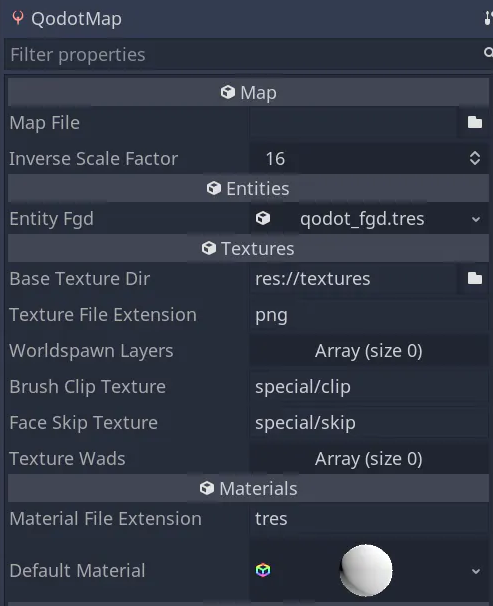Click the QodotMap node icon
The width and height of the screenshot is (493, 606).
tap(18, 18)
